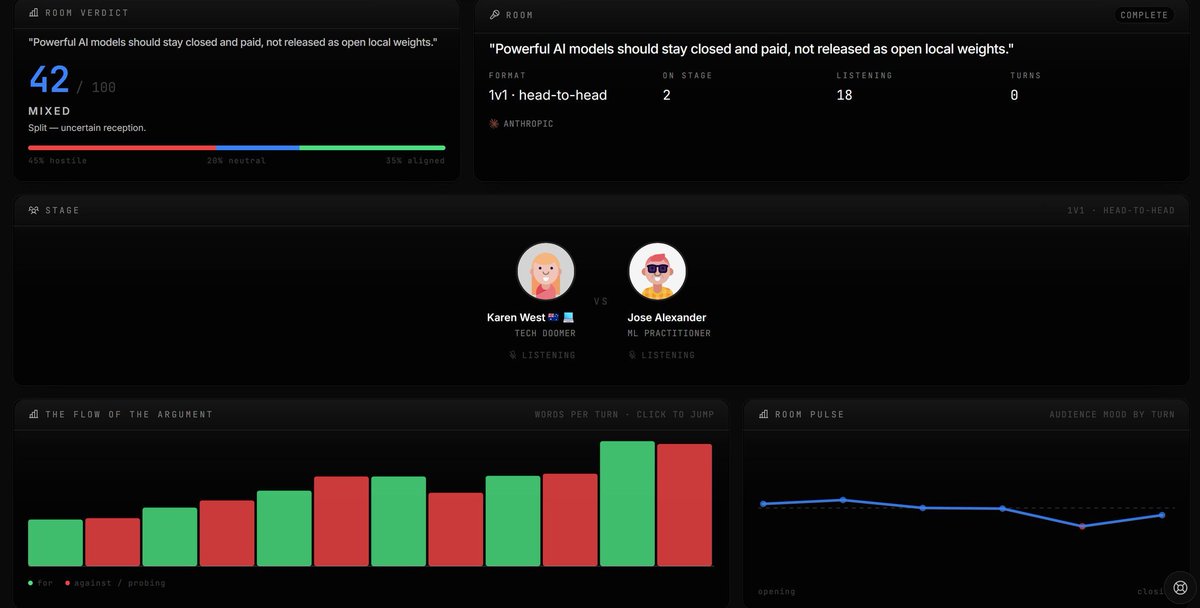The width and height of the screenshot is (1200, 608).
Task: Jump to turn 5 green bar in argument flow
Action: pyautogui.click(x=284, y=529)
